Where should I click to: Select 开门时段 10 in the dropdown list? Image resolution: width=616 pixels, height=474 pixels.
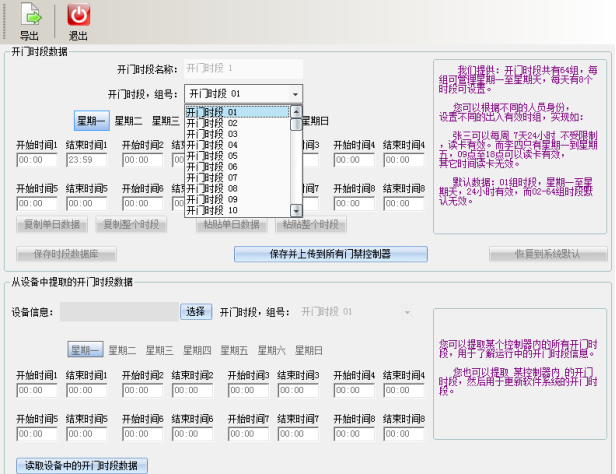pos(237,210)
